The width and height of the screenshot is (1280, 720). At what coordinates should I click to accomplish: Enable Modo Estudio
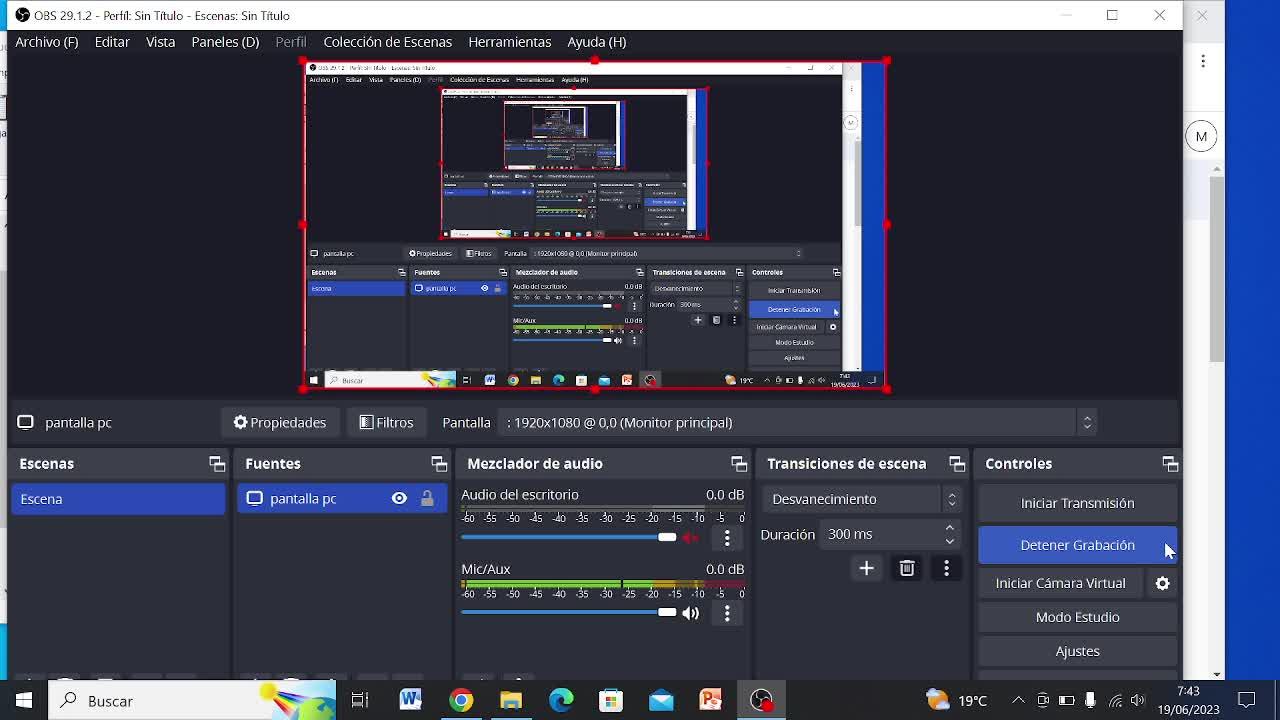pyautogui.click(x=1077, y=617)
